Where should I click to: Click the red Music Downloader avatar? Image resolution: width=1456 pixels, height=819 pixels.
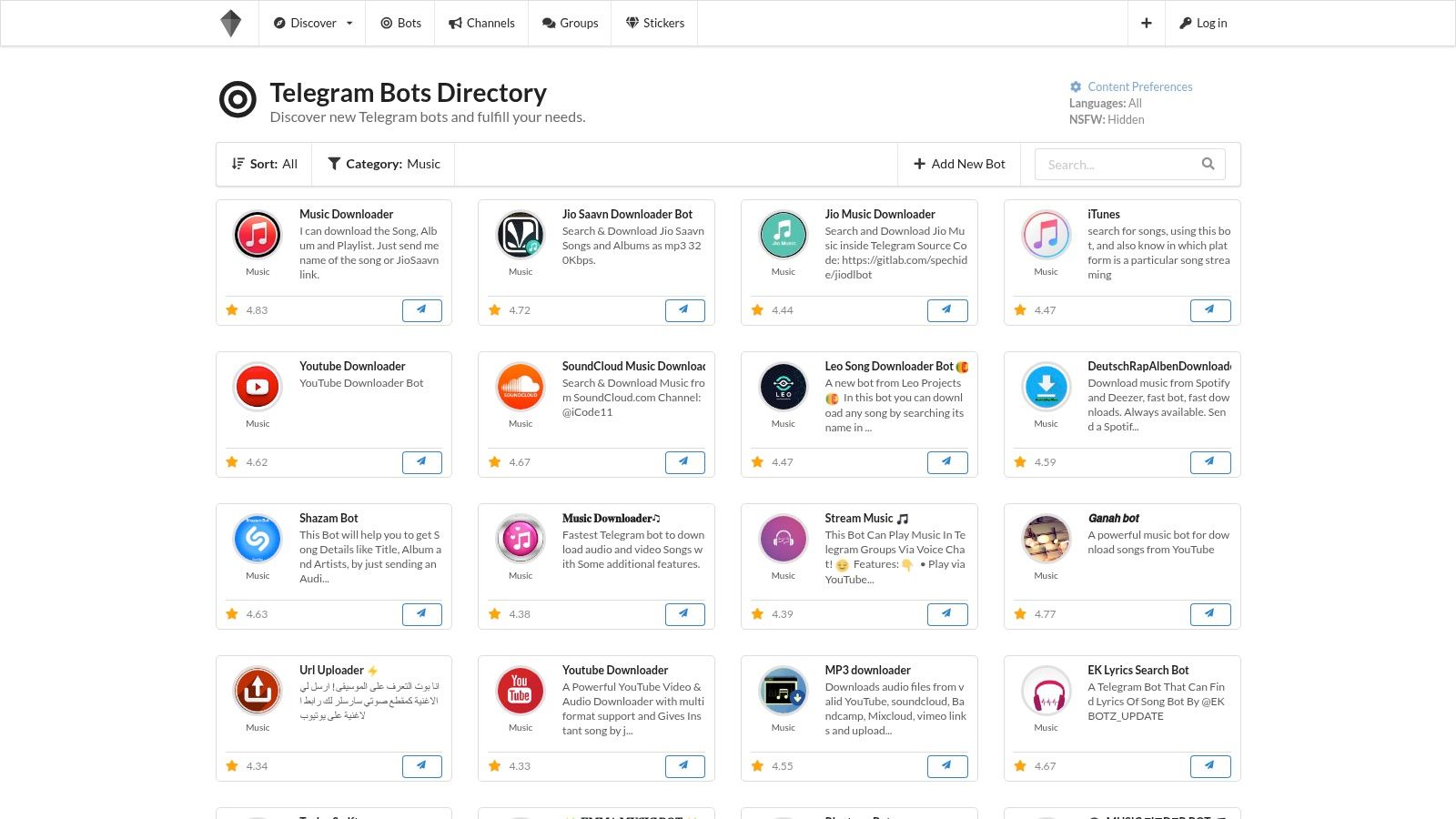coord(258,235)
